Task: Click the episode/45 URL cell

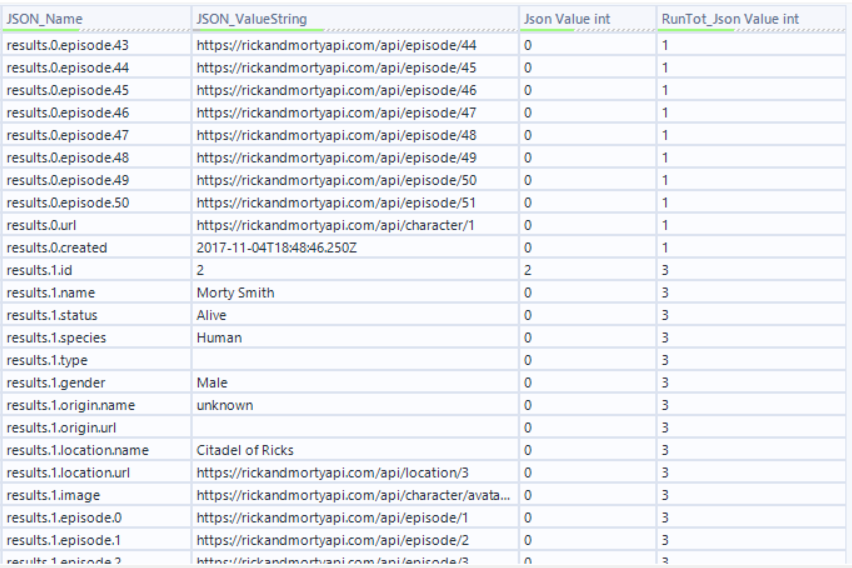Action: (355, 68)
